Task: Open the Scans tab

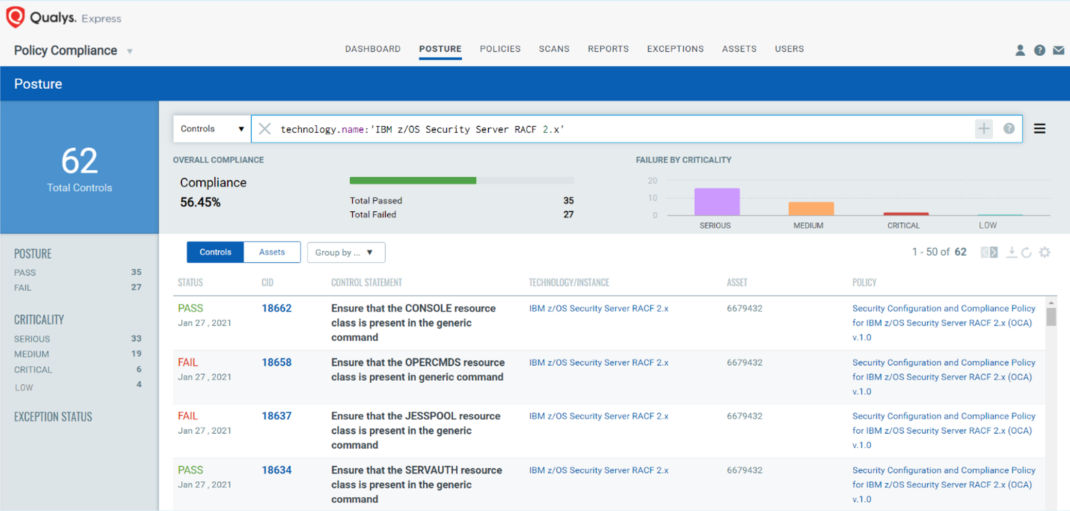Action: point(554,49)
